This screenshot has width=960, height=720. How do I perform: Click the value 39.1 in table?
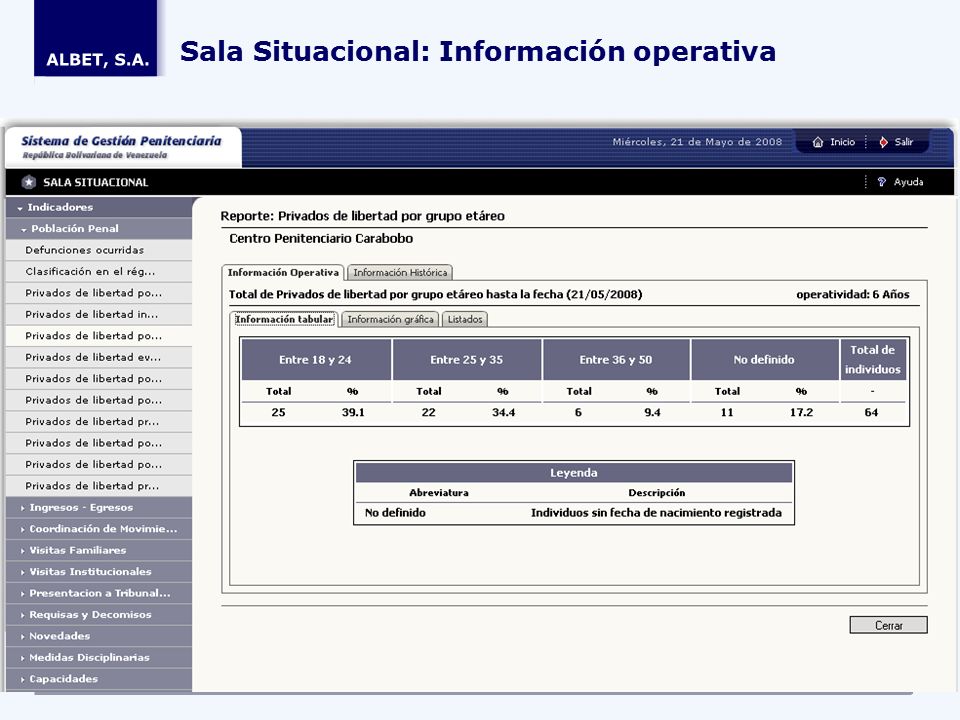(x=353, y=412)
